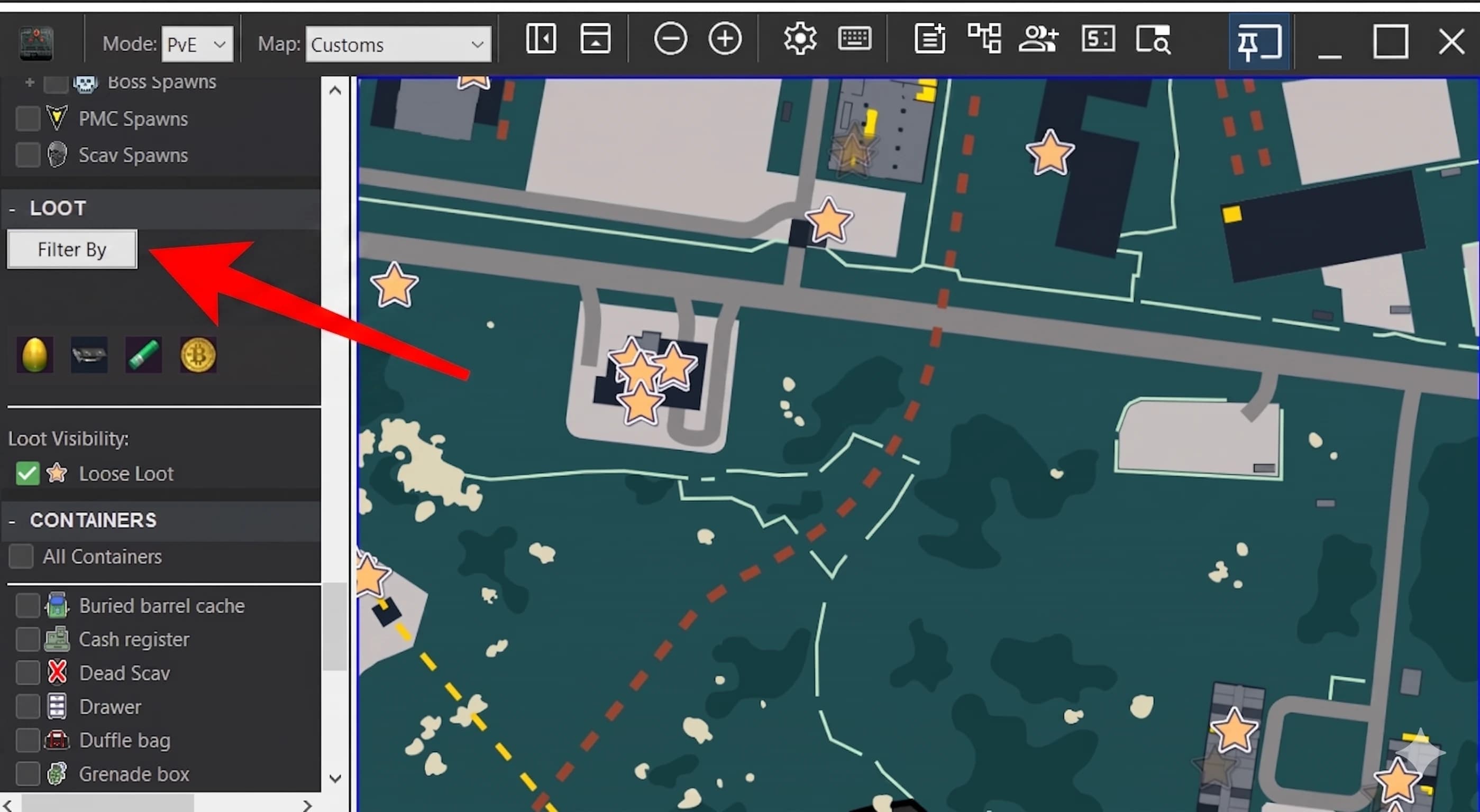Toggle the left sidebar panel icon
This screenshot has width=1480, height=812.
click(x=541, y=39)
